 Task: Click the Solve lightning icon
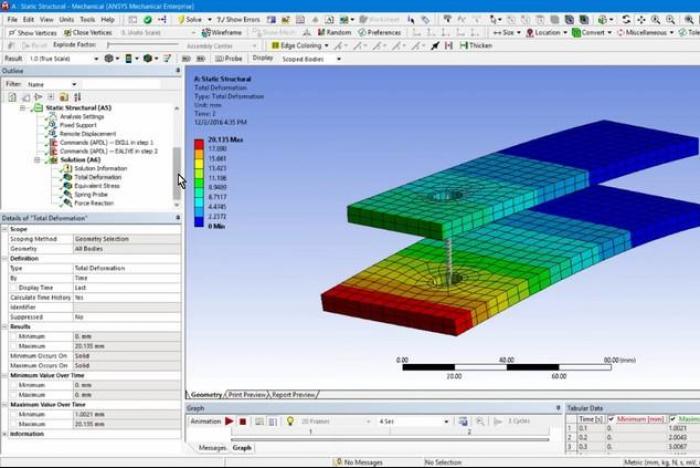click(x=184, y=19)
